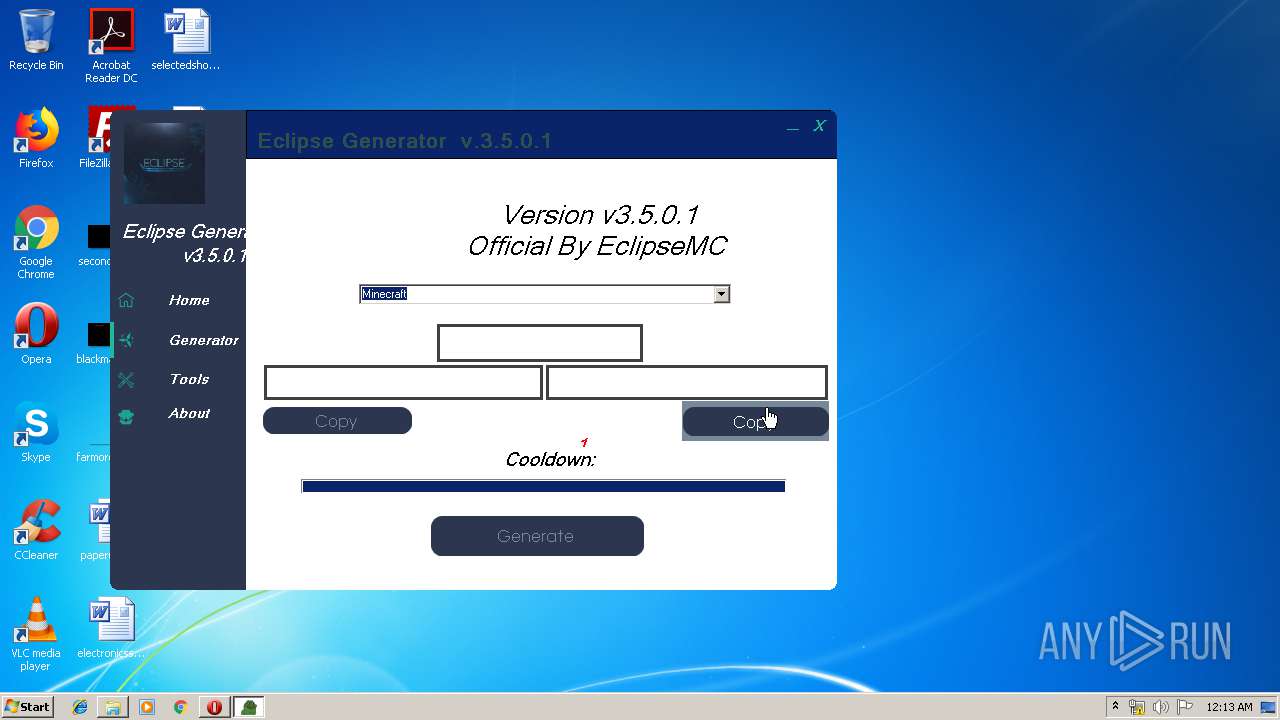Click the About sidebar icon
The image size is (1280, 720).
tap(126, 417)
